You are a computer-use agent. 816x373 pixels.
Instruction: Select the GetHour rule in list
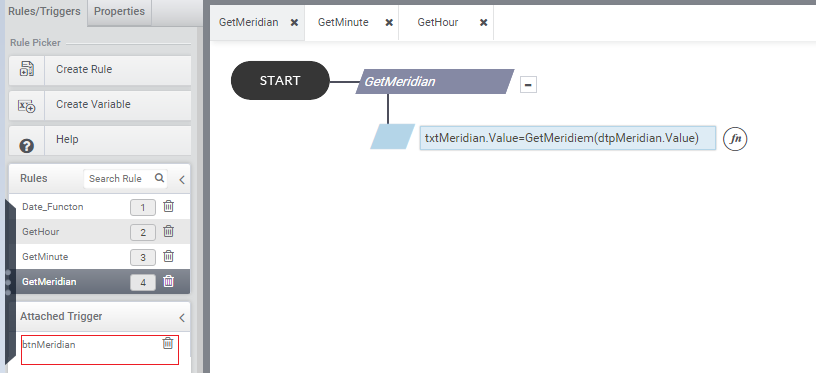(41, 231)
